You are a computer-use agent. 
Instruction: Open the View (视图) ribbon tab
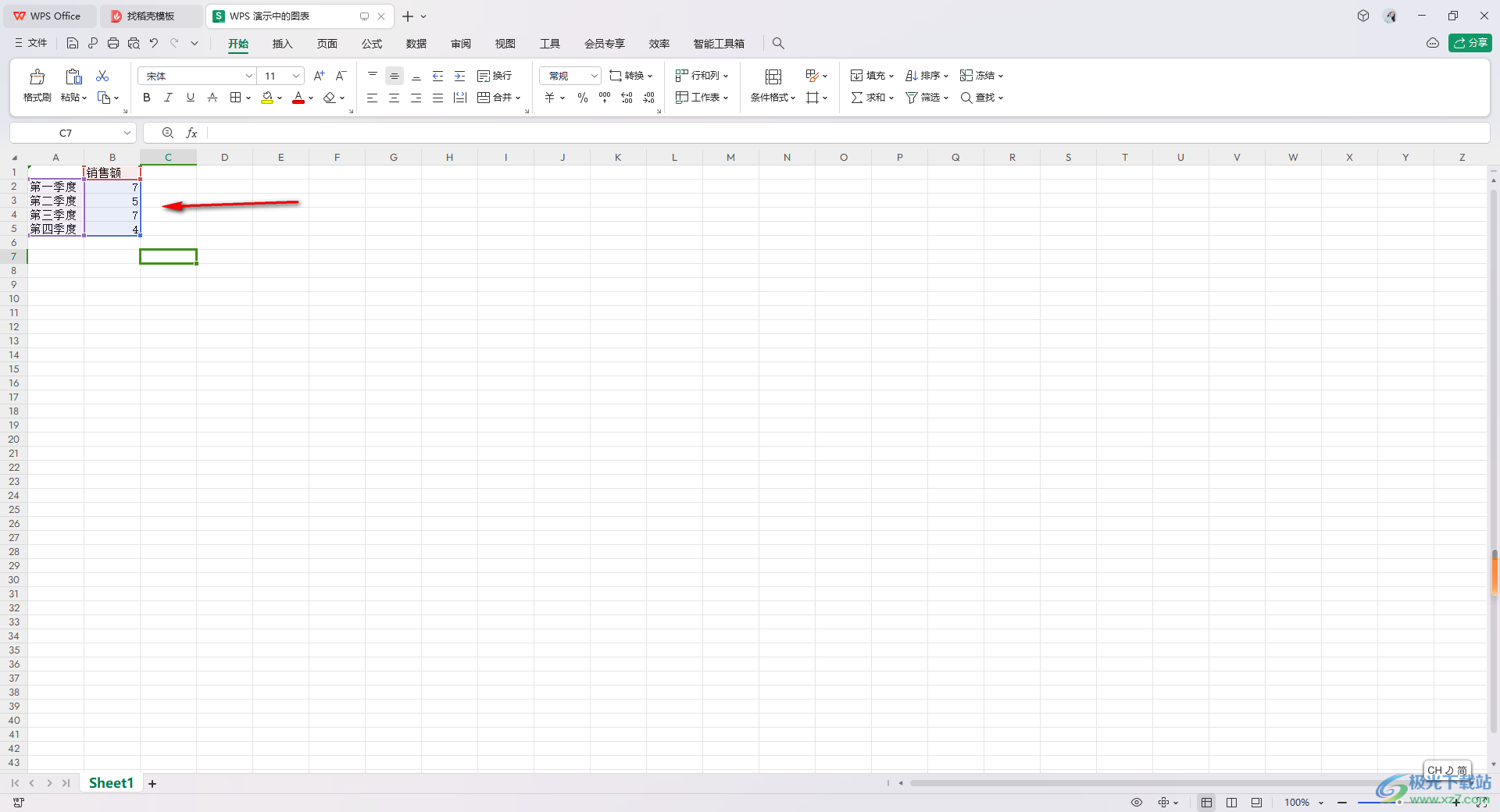click(505, 44)
